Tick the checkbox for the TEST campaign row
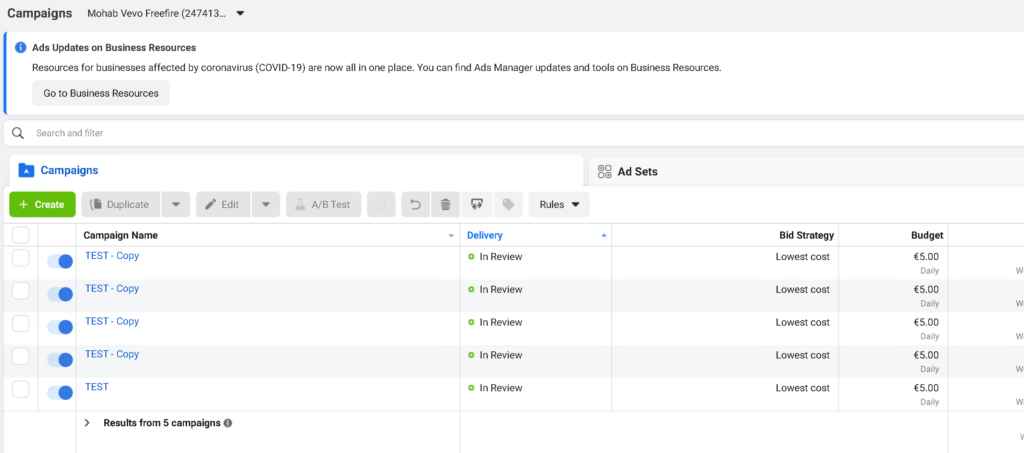The image size is (1024, 453). (20, 389)
